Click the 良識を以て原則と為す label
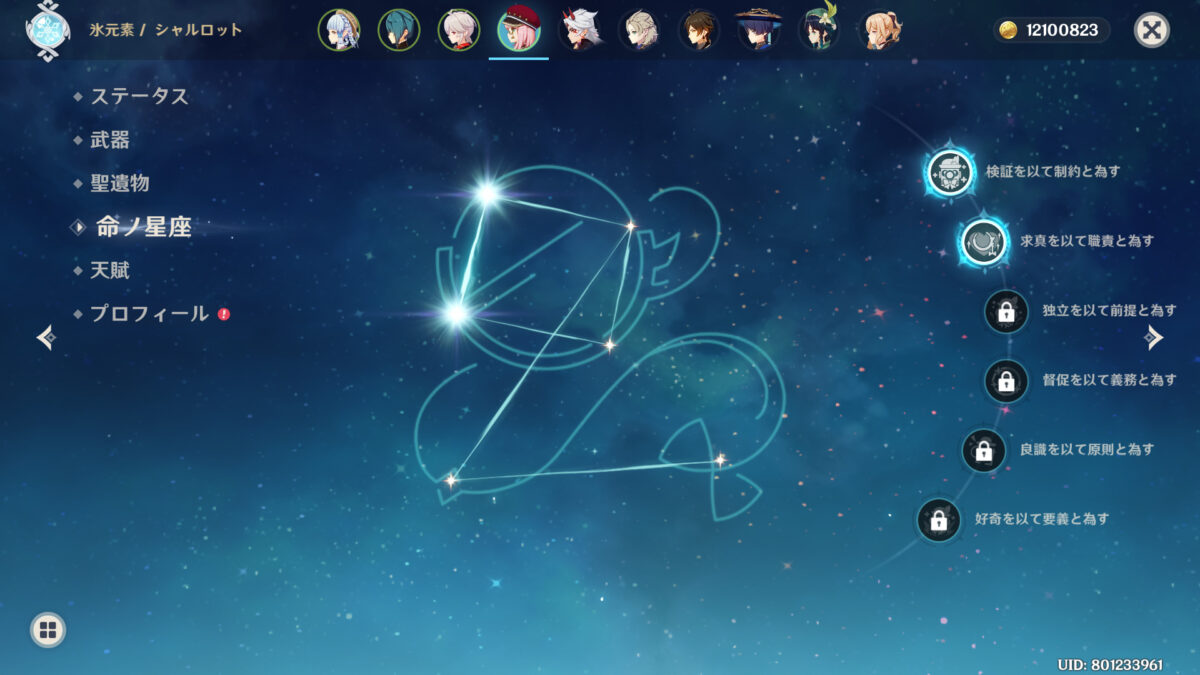Image resolution: width=1200 pixels, height=675 pixels. [1087, 450]
